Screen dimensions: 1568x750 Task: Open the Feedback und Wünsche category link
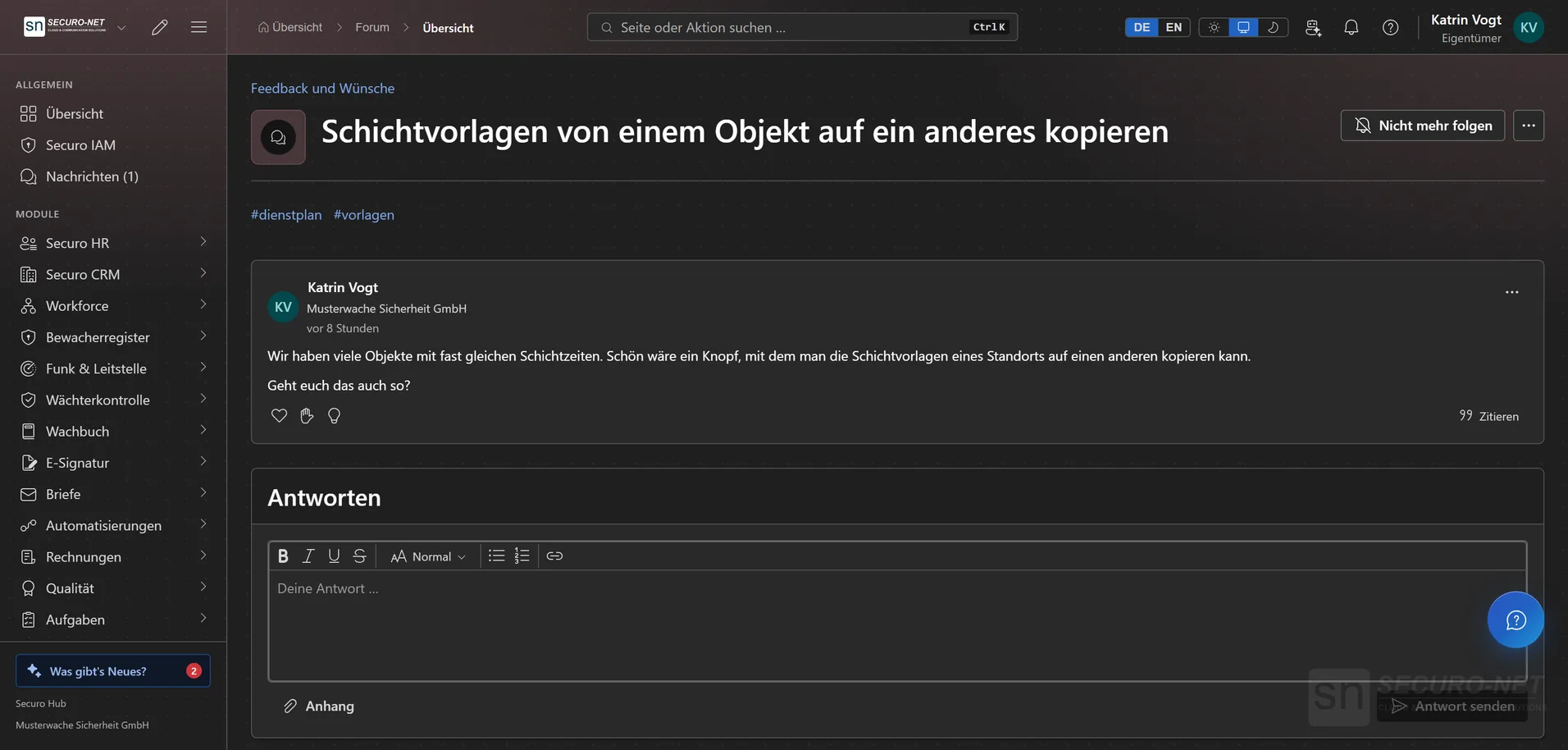coord(322,88)
